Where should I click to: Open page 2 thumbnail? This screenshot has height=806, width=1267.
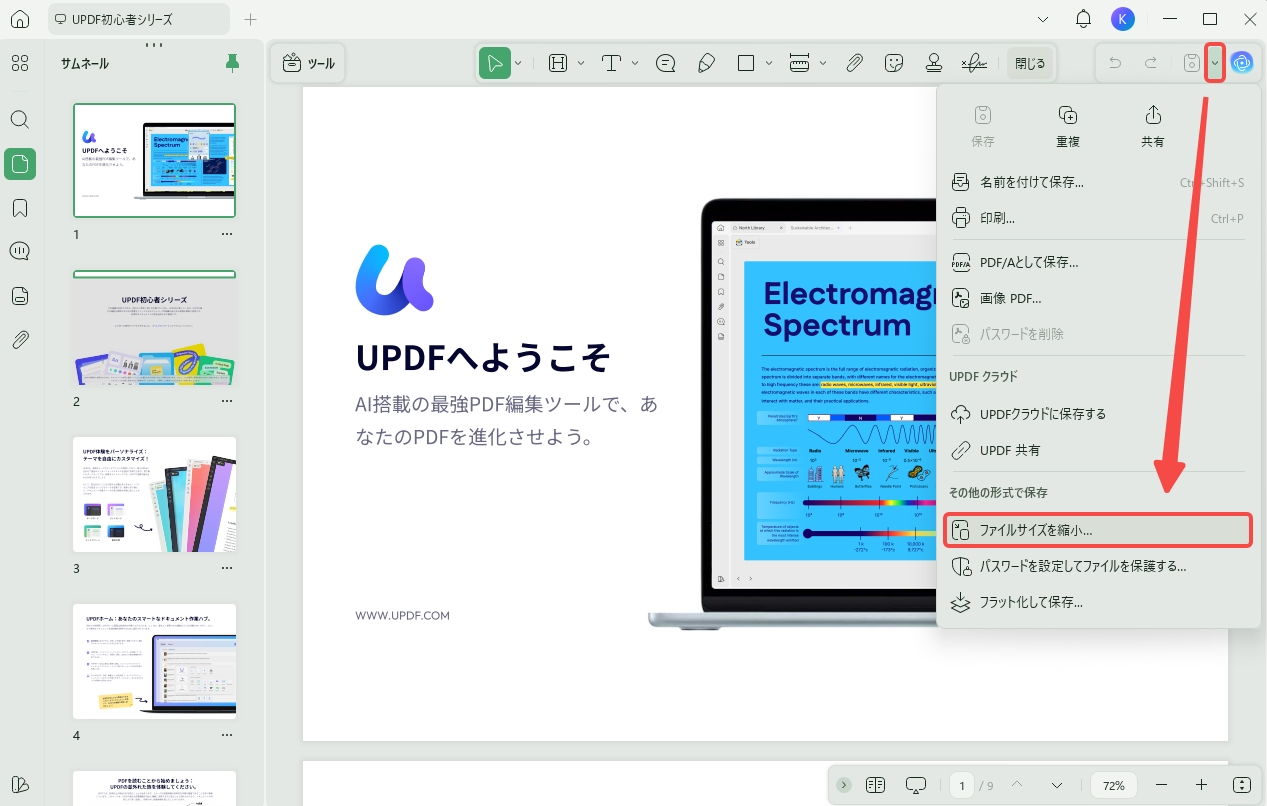point(154,328)
